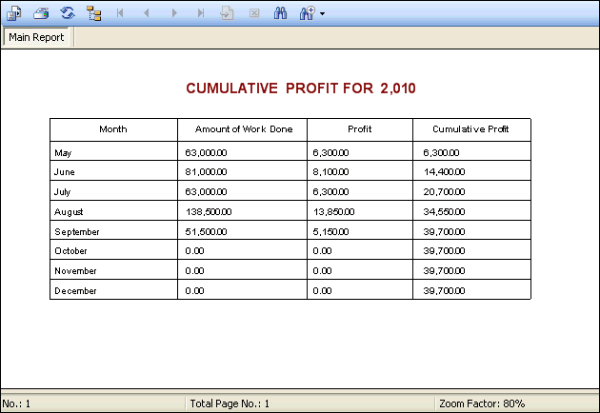The width and height of the screenshot is (600, 413).
Task: Click the binoculars Find Text icon
Action: tap(281, 13)
